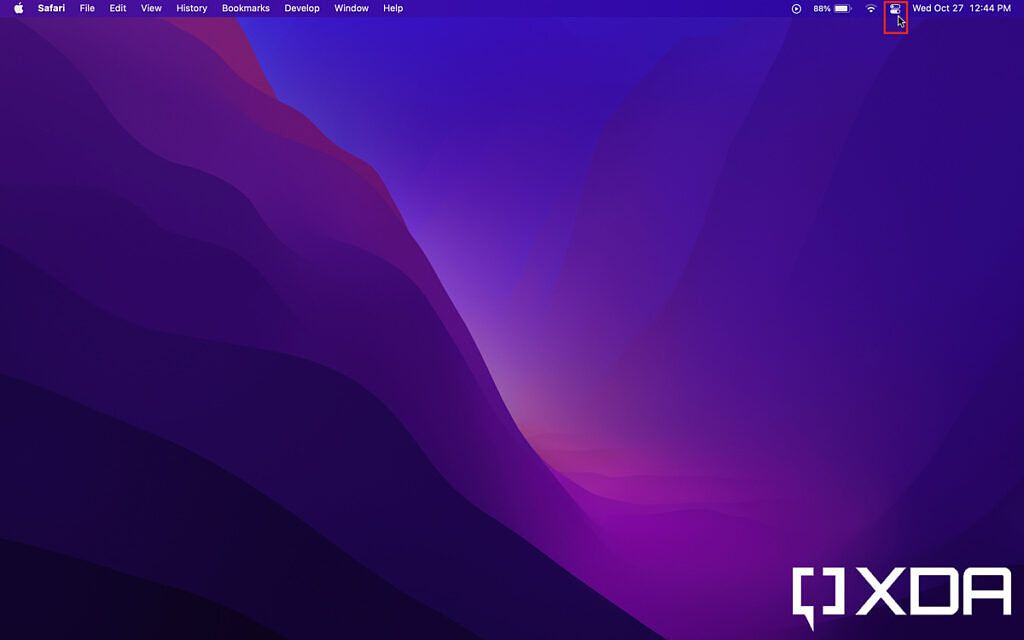Open the History menu
The height and width of the screenshot is (640, 1024).
click(x=191, y=8)
